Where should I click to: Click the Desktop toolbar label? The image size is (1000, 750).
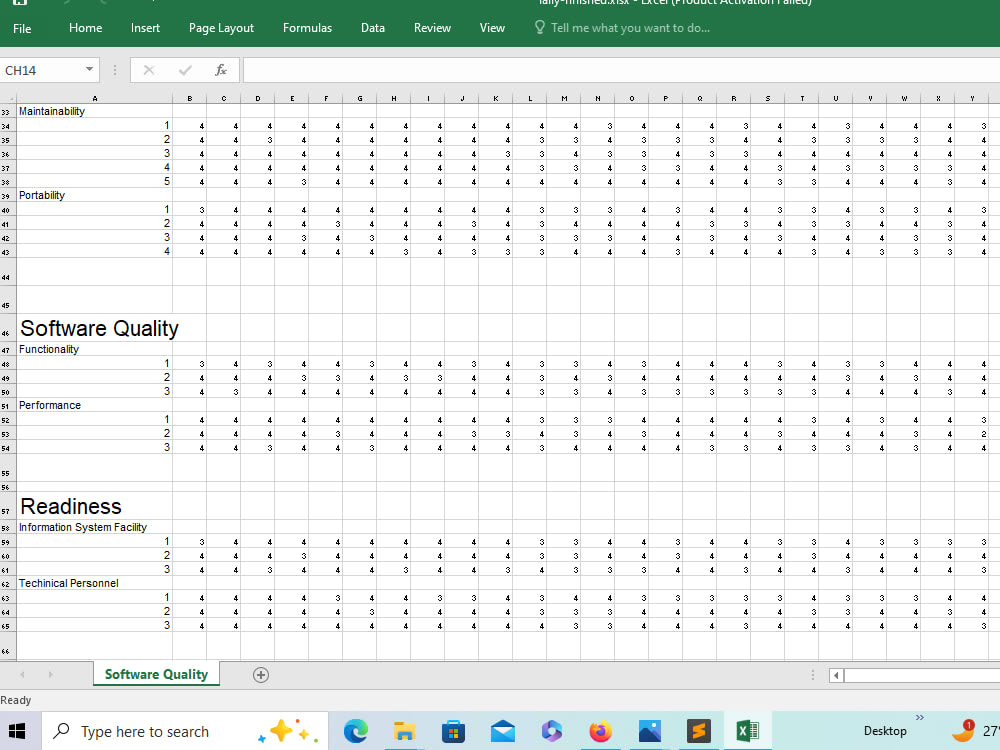tap(885, 731)
